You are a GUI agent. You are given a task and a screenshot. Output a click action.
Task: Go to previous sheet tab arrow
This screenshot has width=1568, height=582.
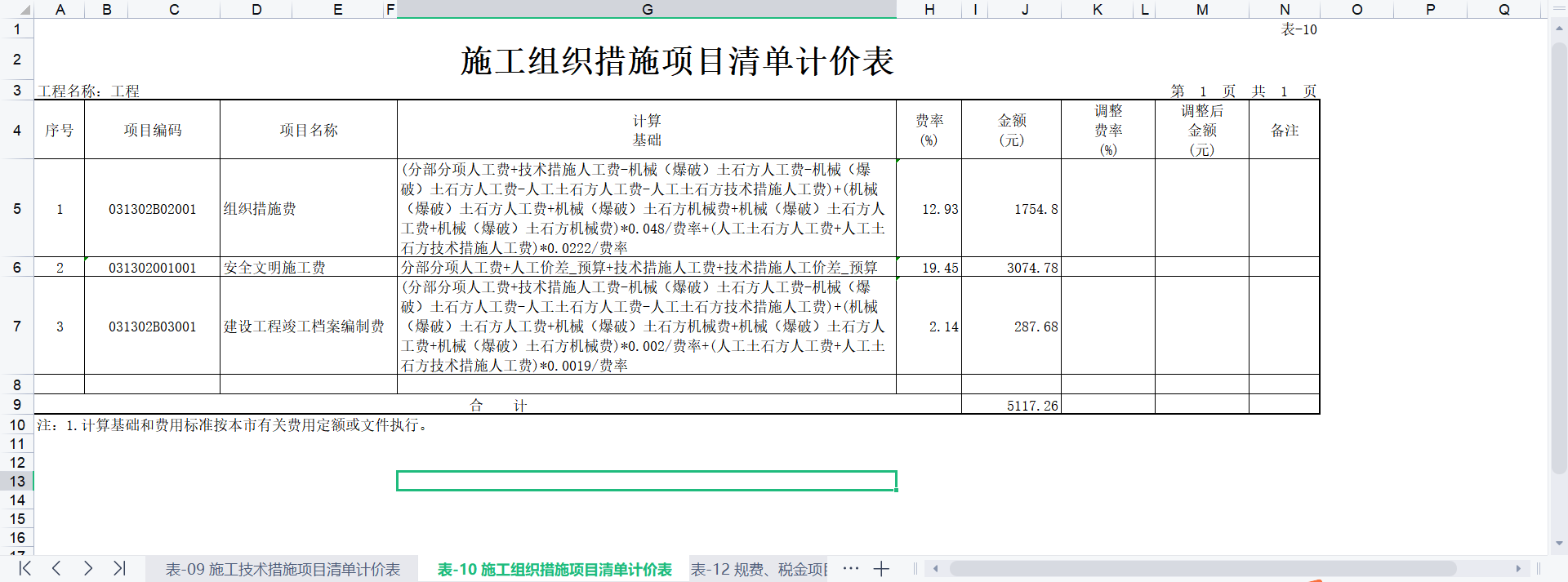point(56,568)
